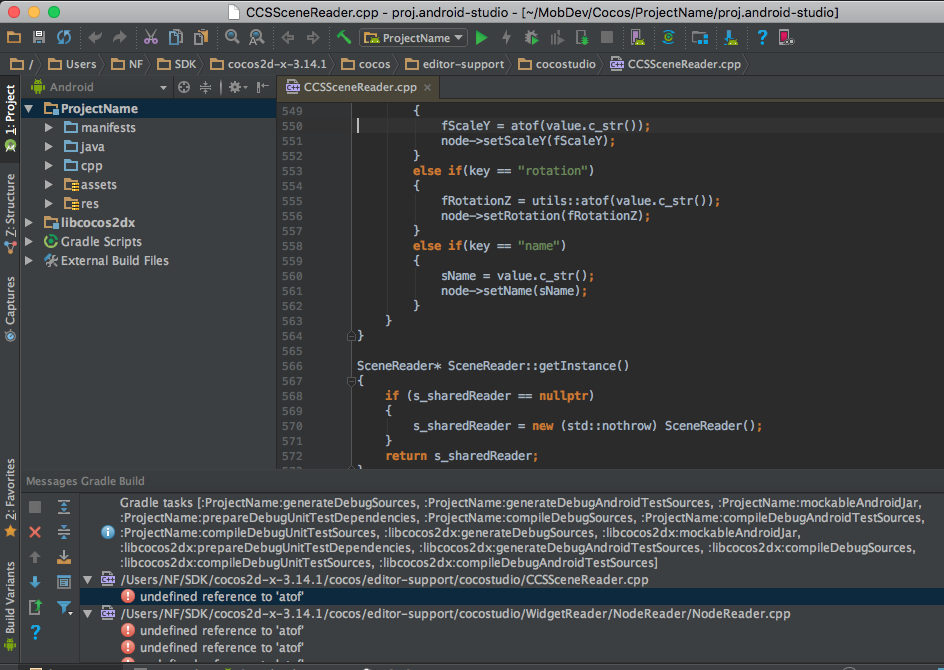The width and height of the screenshot is (944, 670).
Task: Open the ProjectName run configuration dropdown
Action: tap(414, 38)
